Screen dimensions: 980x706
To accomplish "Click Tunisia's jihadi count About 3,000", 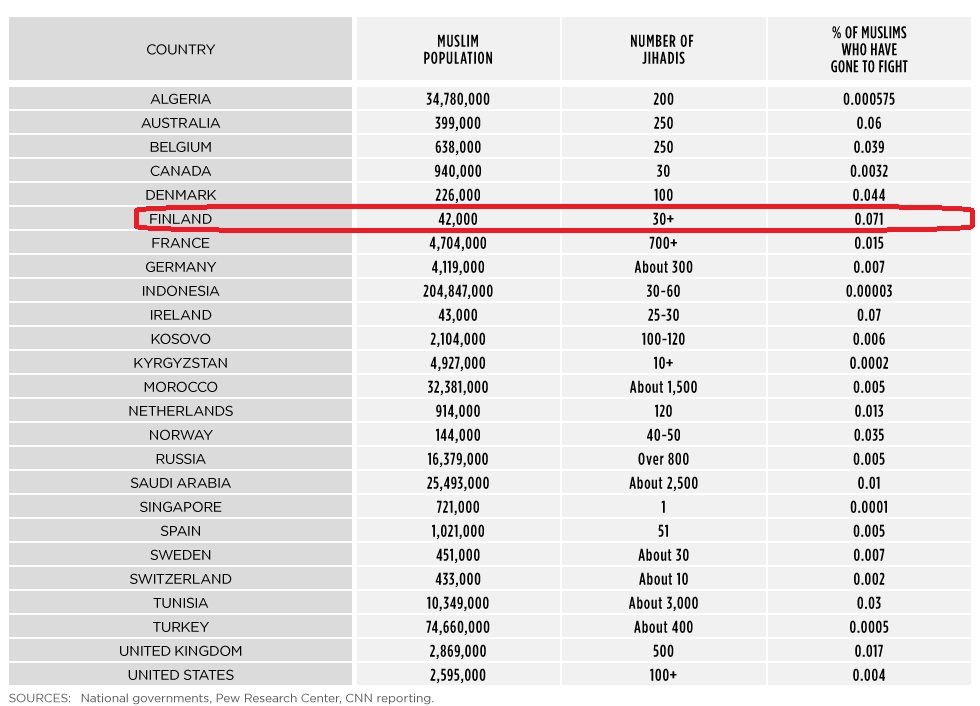I will tap(663, 603).
